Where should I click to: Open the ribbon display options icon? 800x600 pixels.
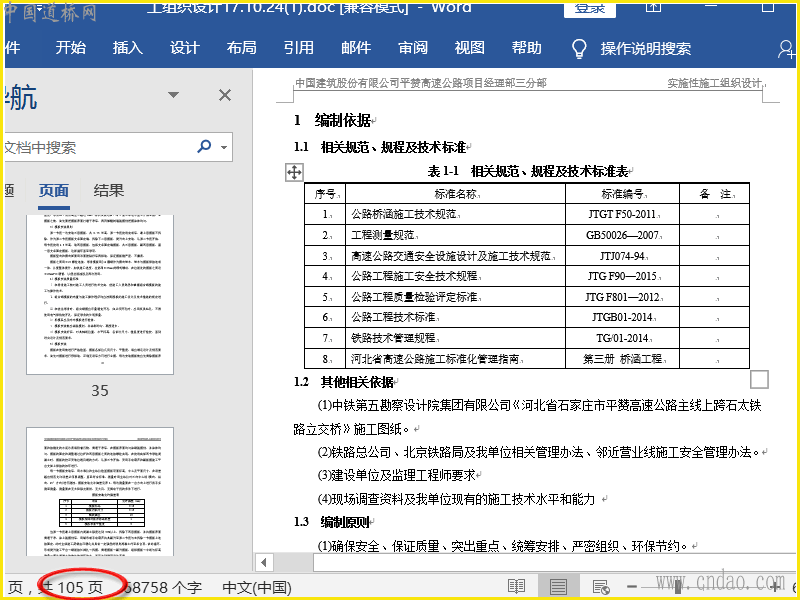(x=654, y=7)
